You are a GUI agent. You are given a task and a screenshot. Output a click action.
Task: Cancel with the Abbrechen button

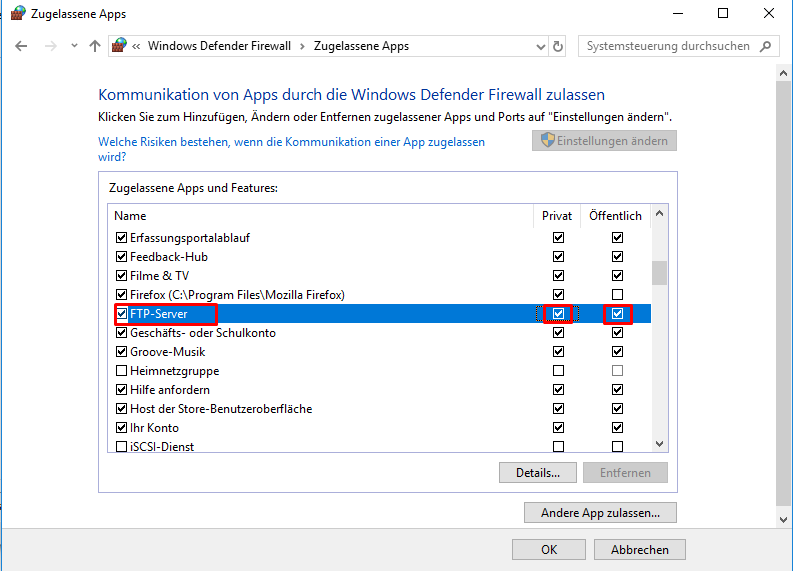pyautogui.click(x=640, y=549)
